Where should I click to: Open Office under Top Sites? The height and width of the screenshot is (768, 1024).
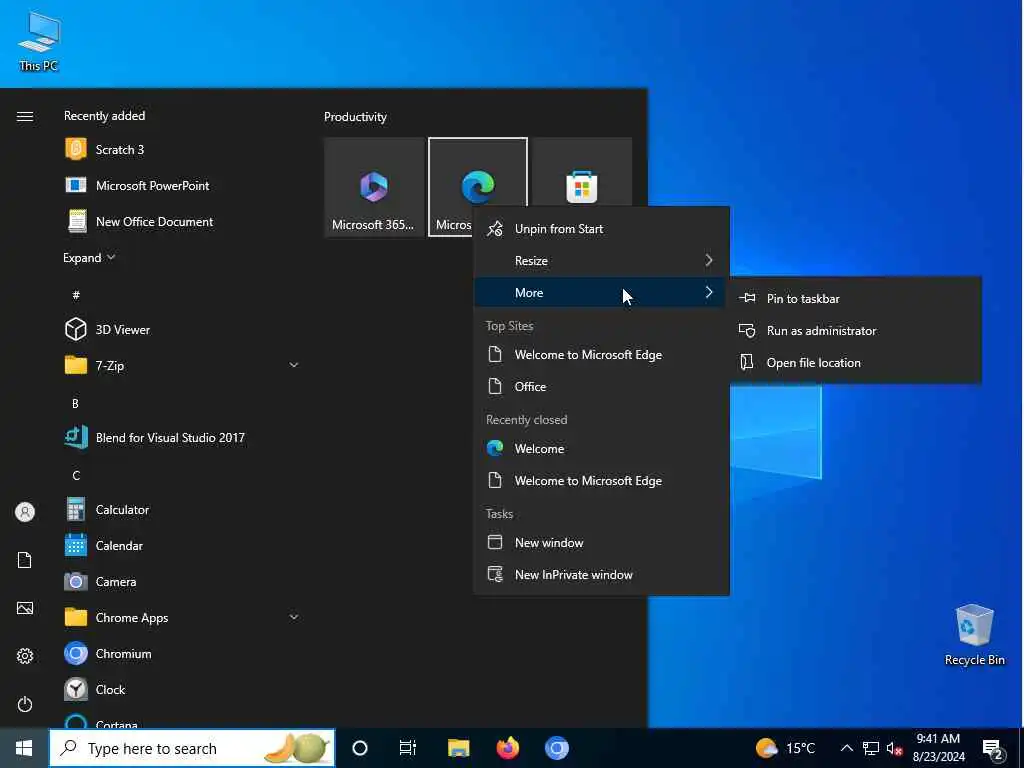click(601, 387)
